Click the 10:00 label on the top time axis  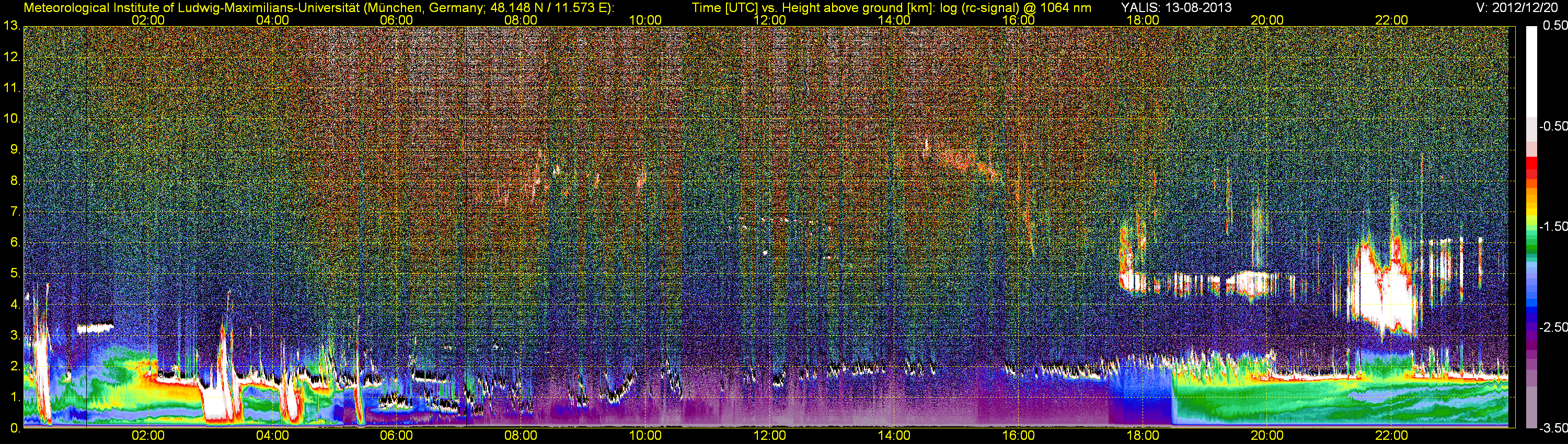pos(645,20)
